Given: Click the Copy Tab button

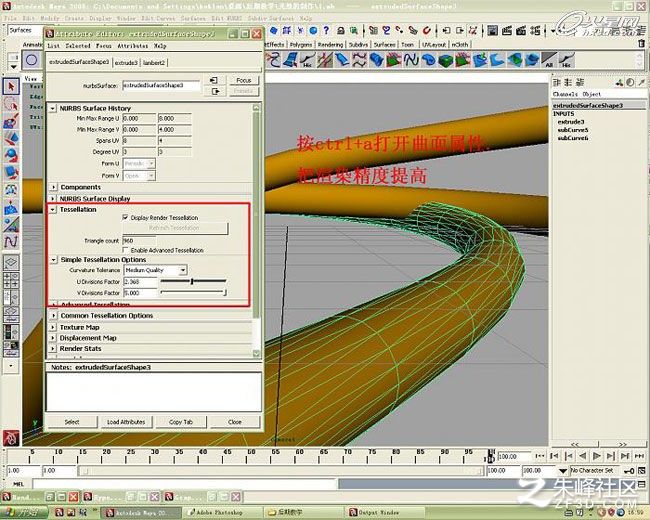Looking at the screenshot, I should (x=181, y=422).
